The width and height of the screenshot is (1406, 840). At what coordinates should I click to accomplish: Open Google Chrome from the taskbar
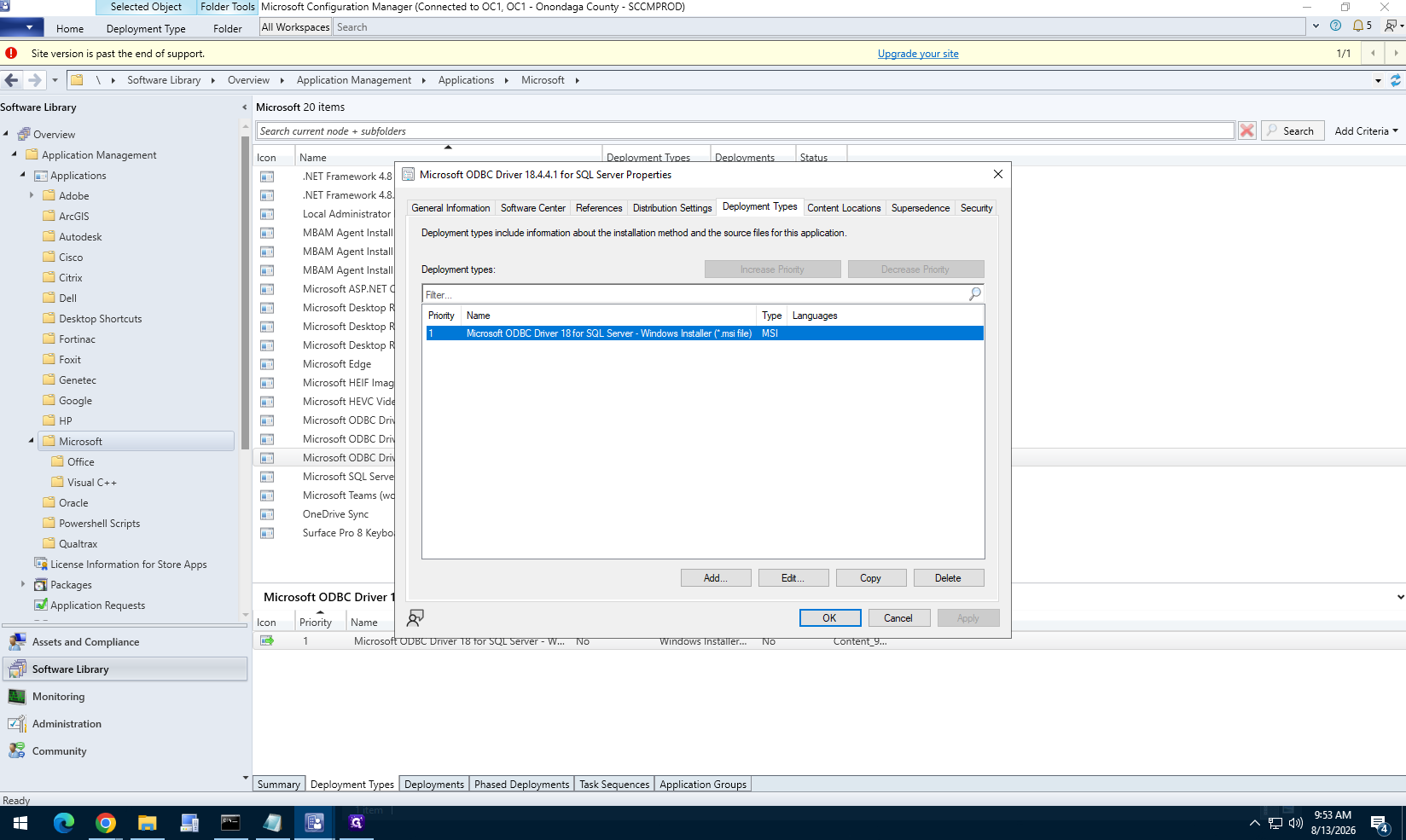[106, 823]
